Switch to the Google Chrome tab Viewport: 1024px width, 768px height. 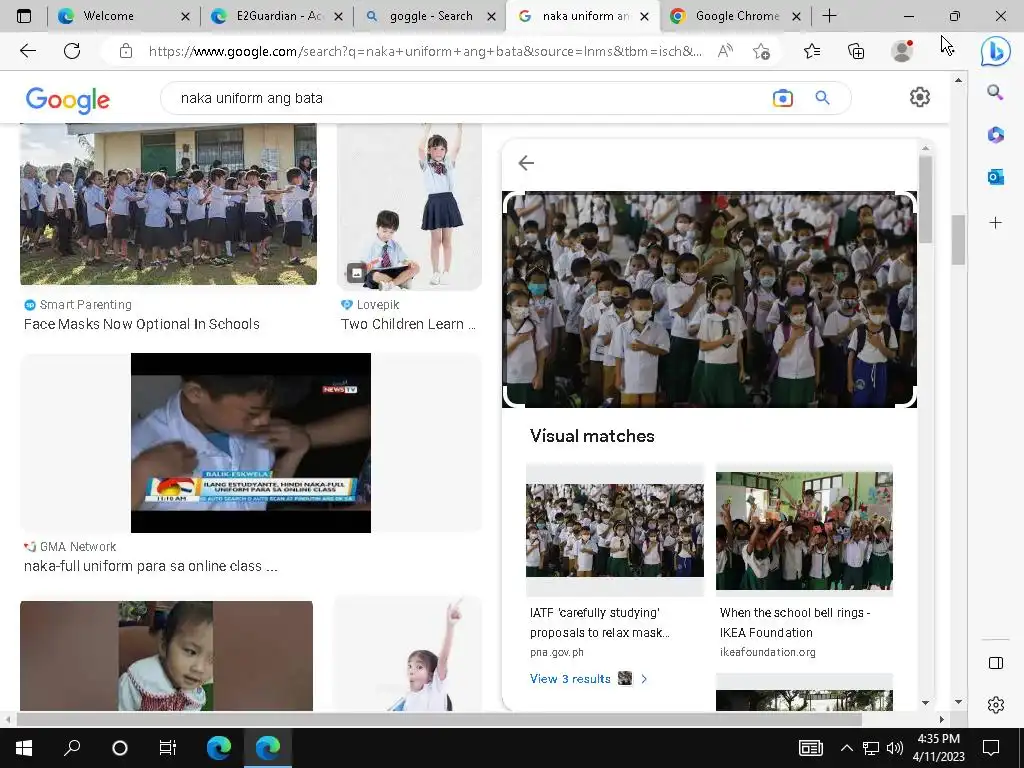pos(737,16)
